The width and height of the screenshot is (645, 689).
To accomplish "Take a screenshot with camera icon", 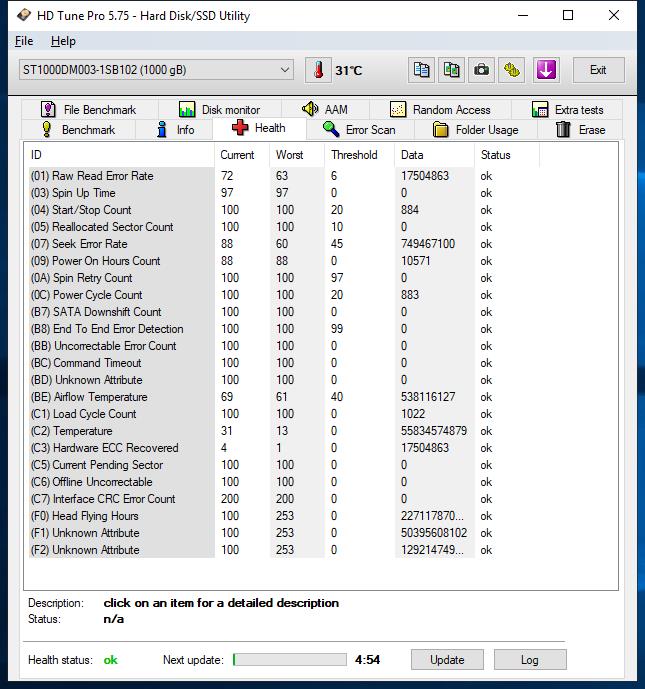I will 482,70.
